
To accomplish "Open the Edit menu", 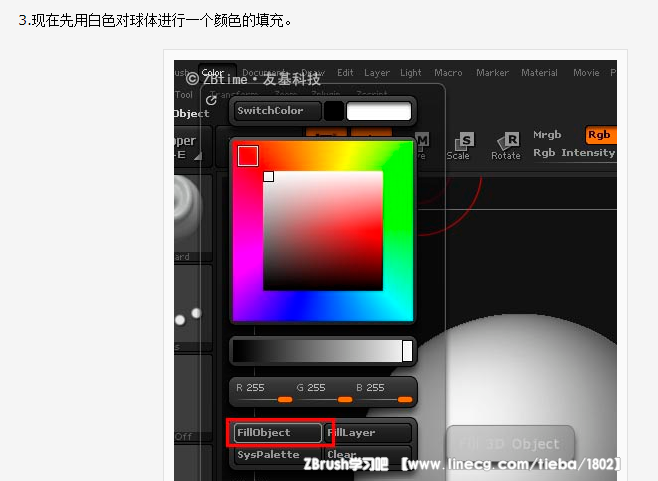I will 345,73.
